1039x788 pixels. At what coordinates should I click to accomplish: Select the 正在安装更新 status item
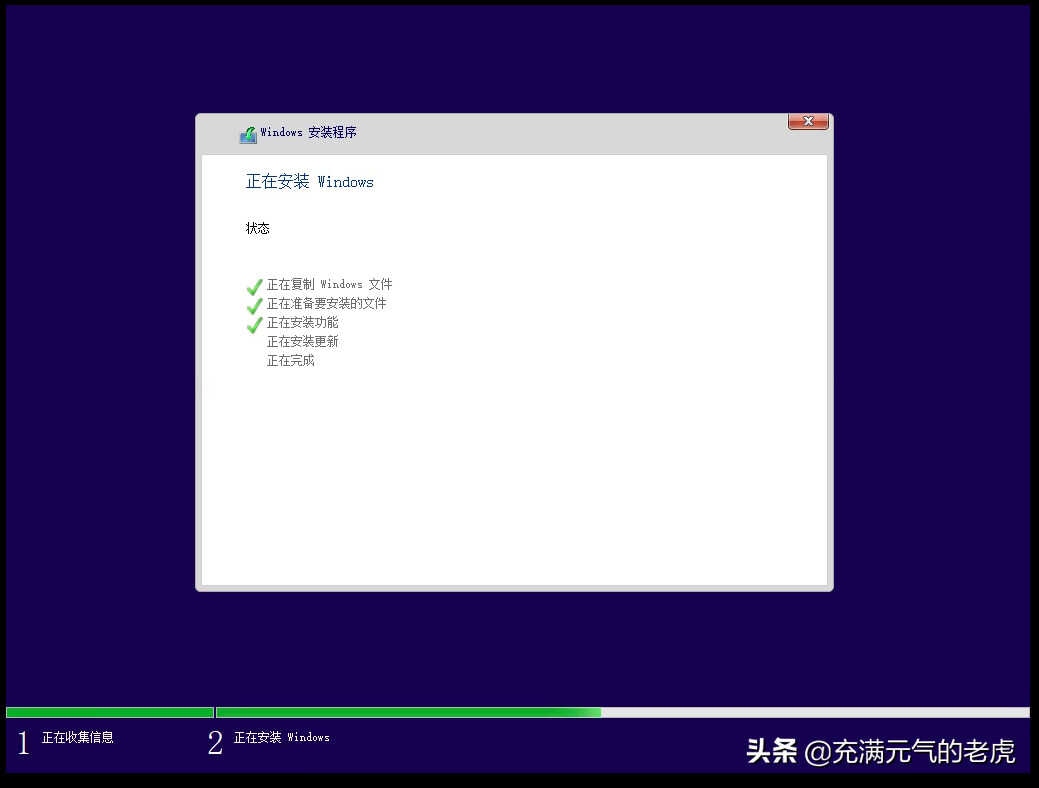302,342
